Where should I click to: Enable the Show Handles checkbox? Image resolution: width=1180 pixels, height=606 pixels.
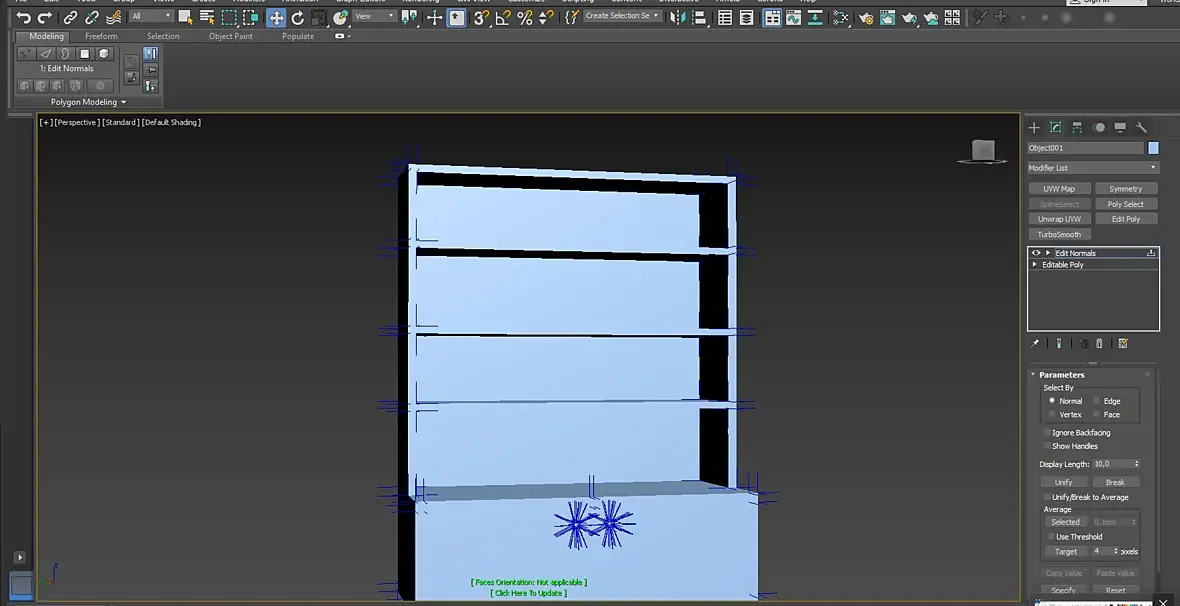(1047, 446)
